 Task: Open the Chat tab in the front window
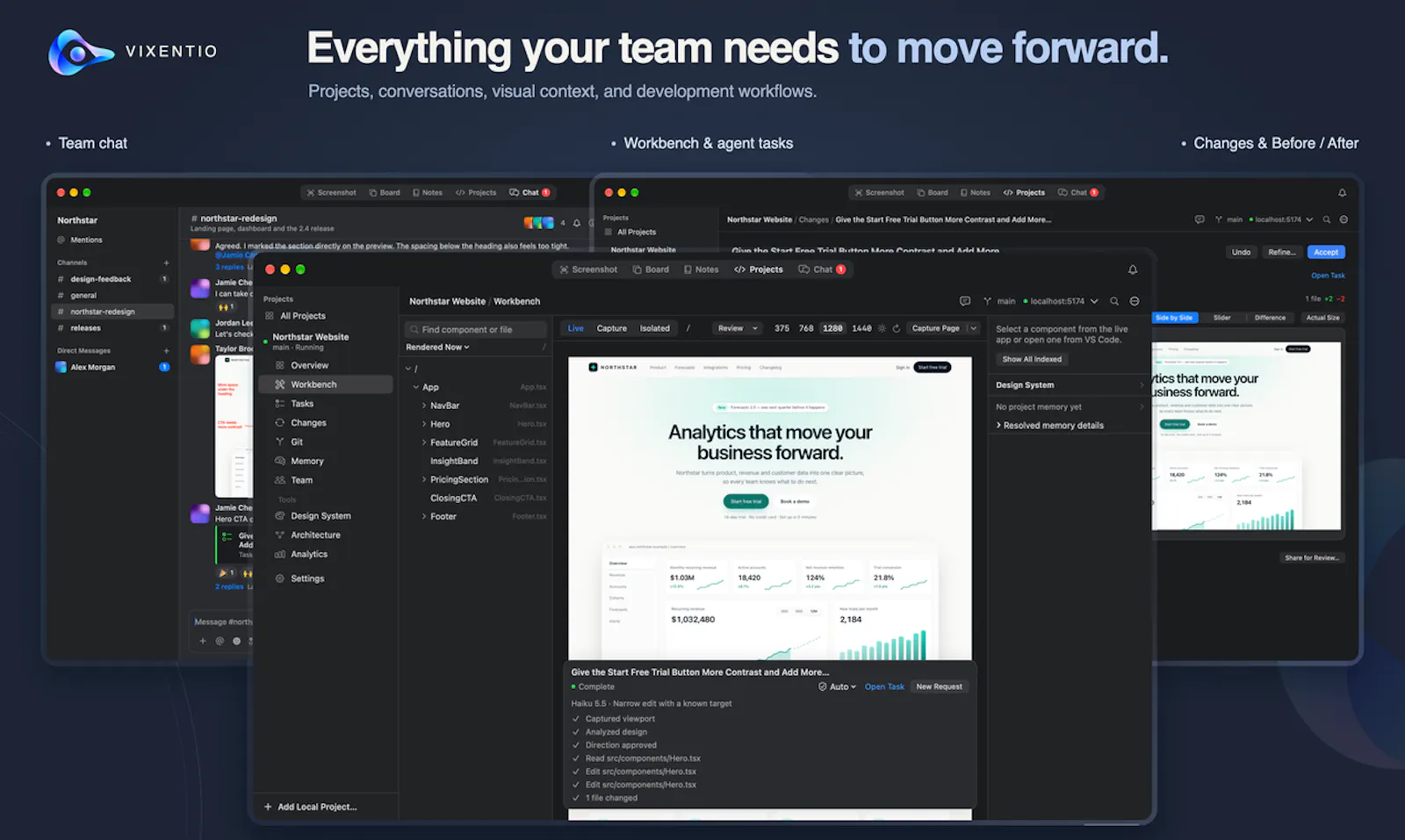coord(822,269)
